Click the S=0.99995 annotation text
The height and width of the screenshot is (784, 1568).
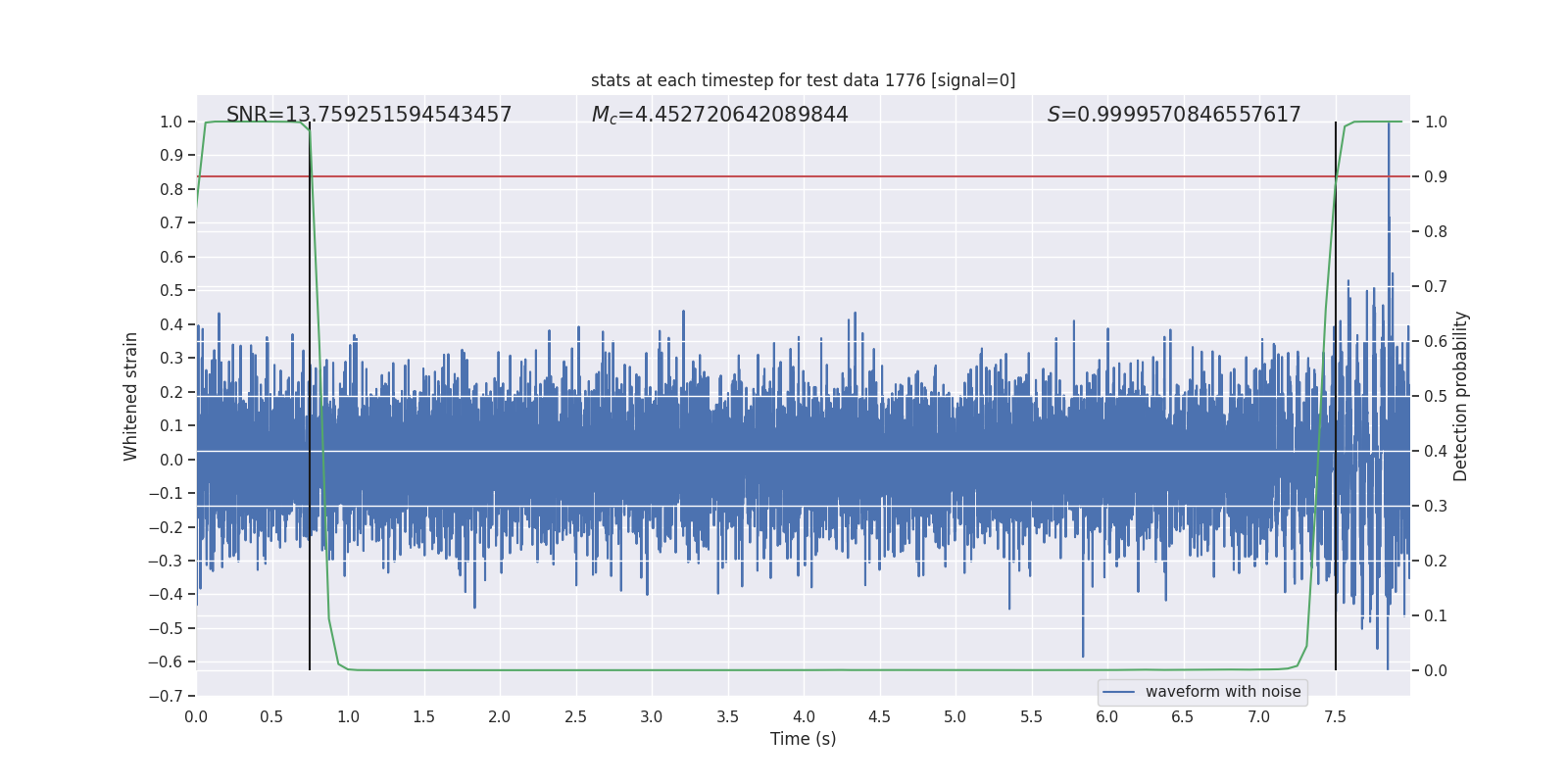(x=1174, y=115)
